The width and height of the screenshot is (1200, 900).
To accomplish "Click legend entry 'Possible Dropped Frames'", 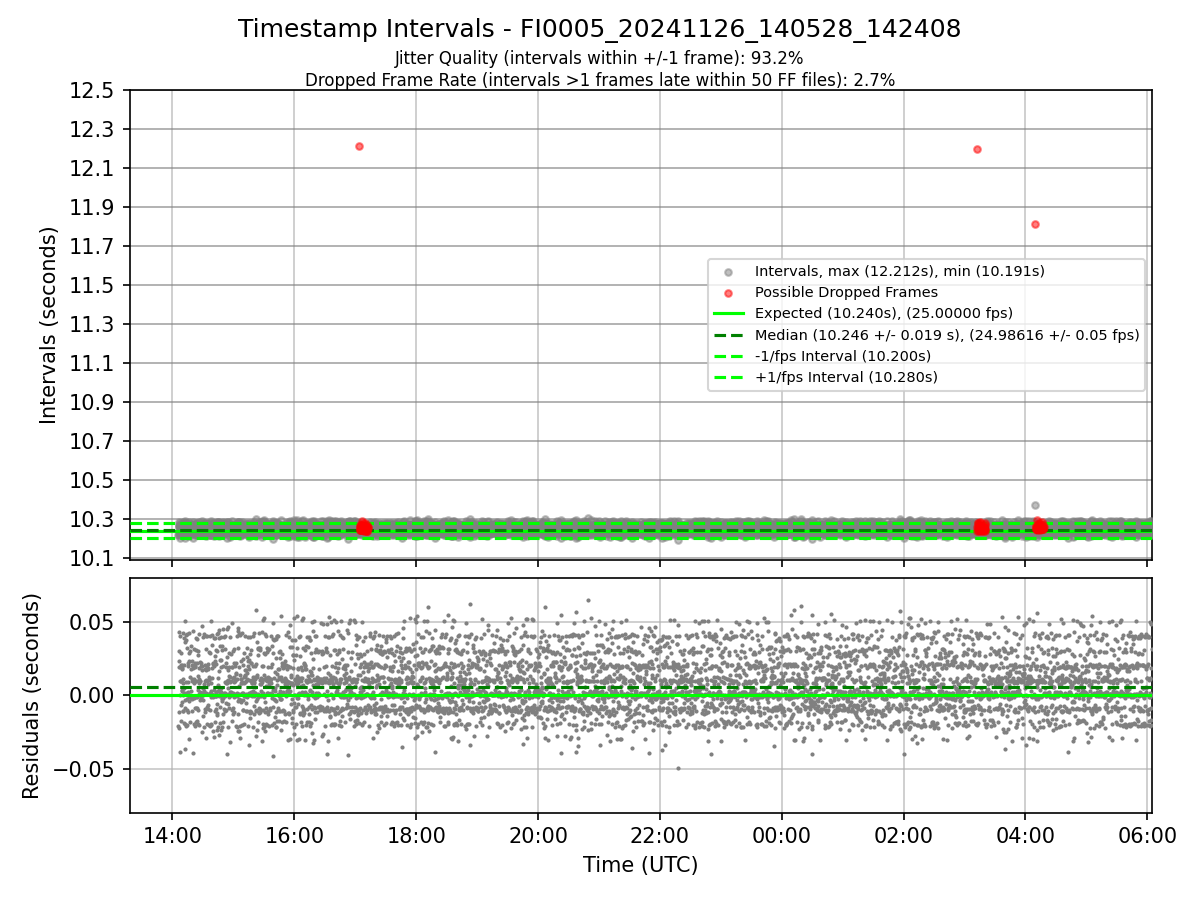I will 846,292.
